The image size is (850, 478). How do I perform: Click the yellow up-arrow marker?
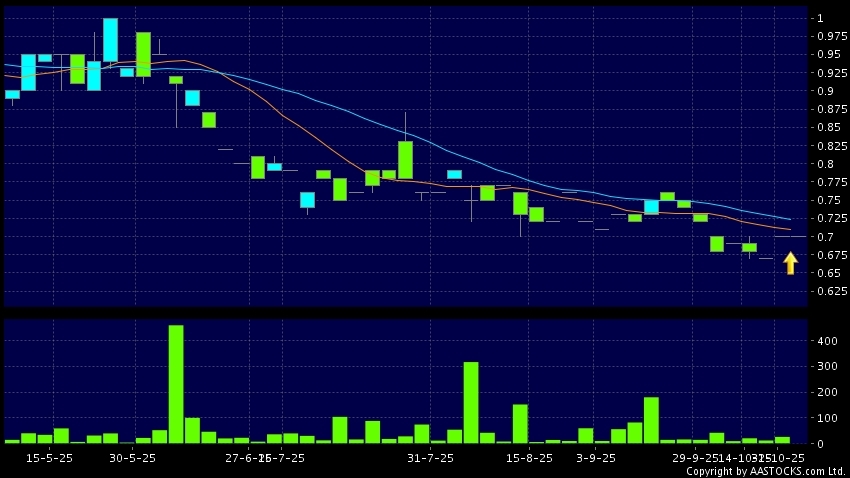click(x=790, y=263)
